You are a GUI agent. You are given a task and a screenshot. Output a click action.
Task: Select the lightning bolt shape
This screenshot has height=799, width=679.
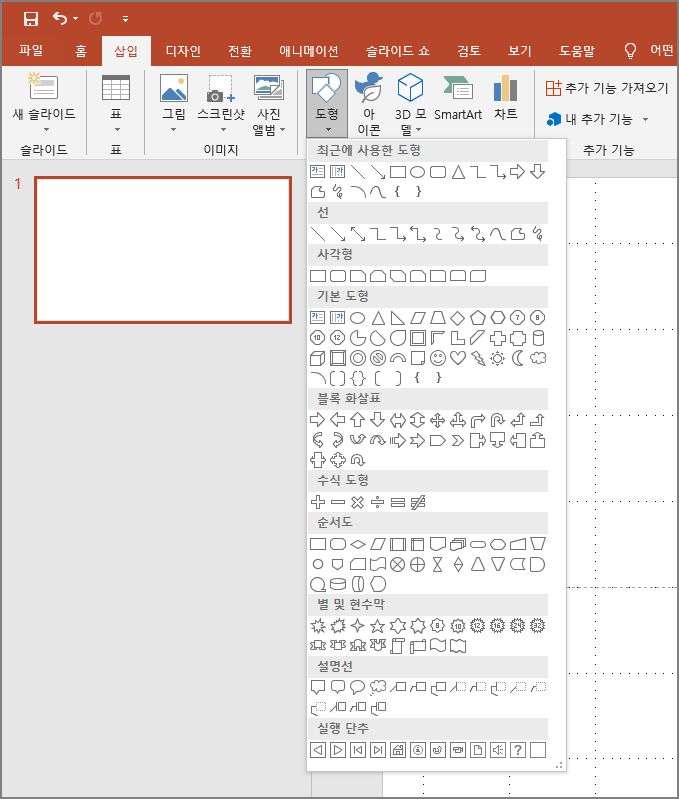478,358
